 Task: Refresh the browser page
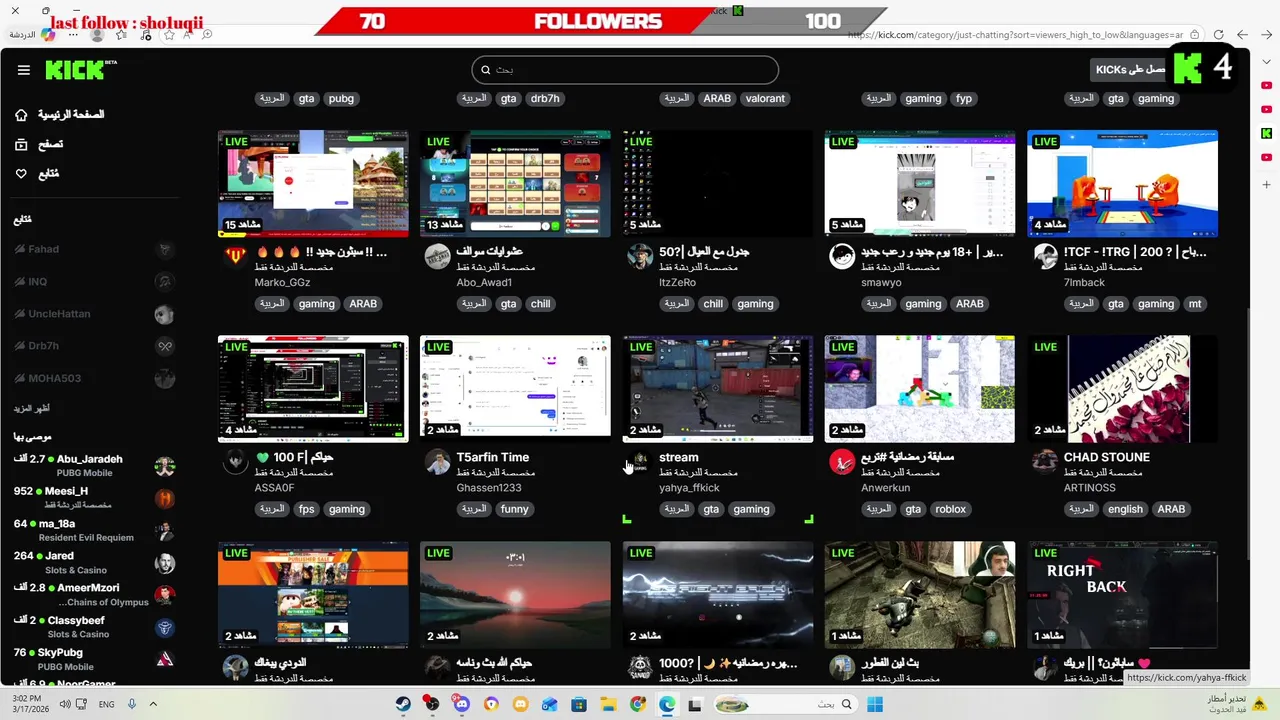coord(1218,35)
